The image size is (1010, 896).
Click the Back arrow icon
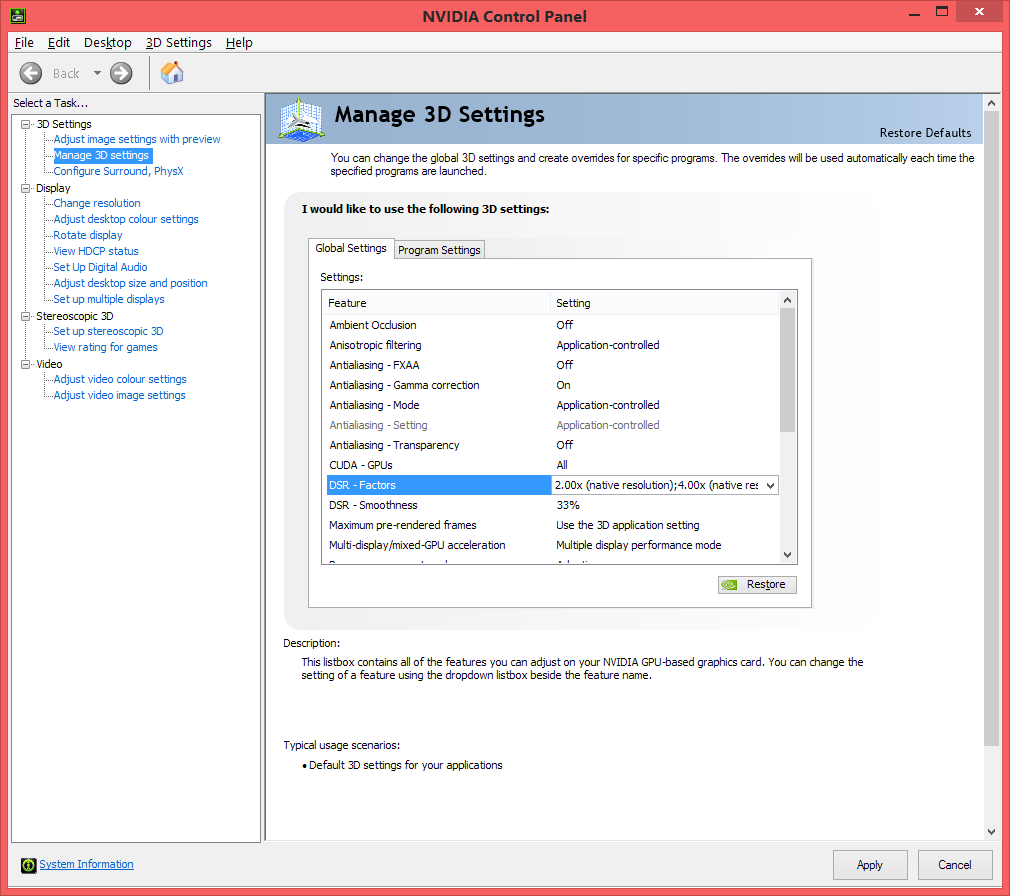pyautogui.click(x=30, y=73)
